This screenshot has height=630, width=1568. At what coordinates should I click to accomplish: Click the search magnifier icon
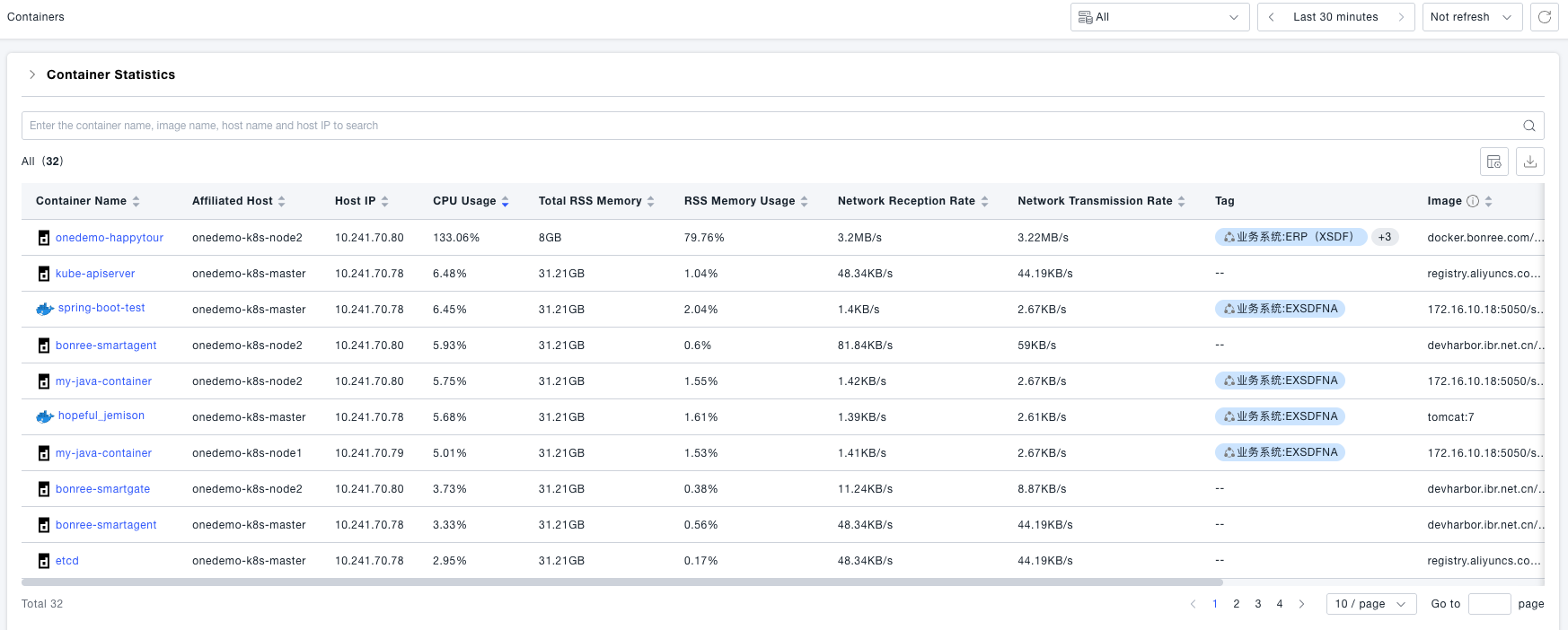click(x=1528, y=126)
